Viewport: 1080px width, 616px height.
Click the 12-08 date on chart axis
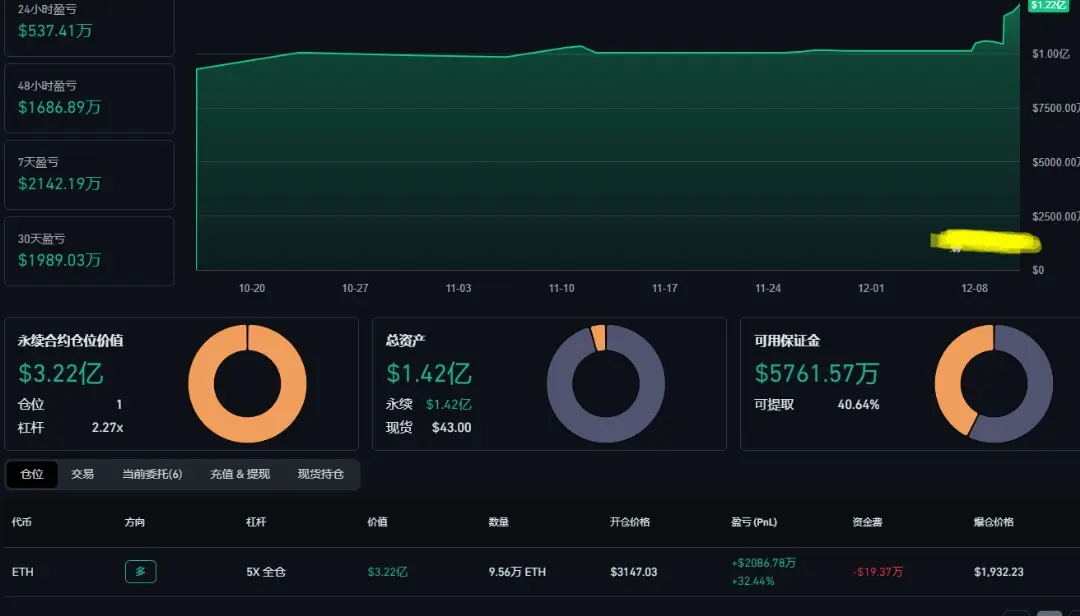click(975, 288)
